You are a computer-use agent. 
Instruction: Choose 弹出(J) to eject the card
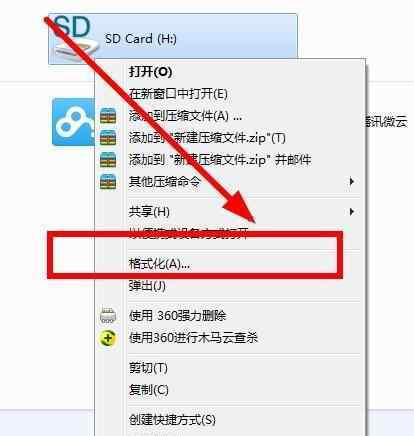(147, 286)
